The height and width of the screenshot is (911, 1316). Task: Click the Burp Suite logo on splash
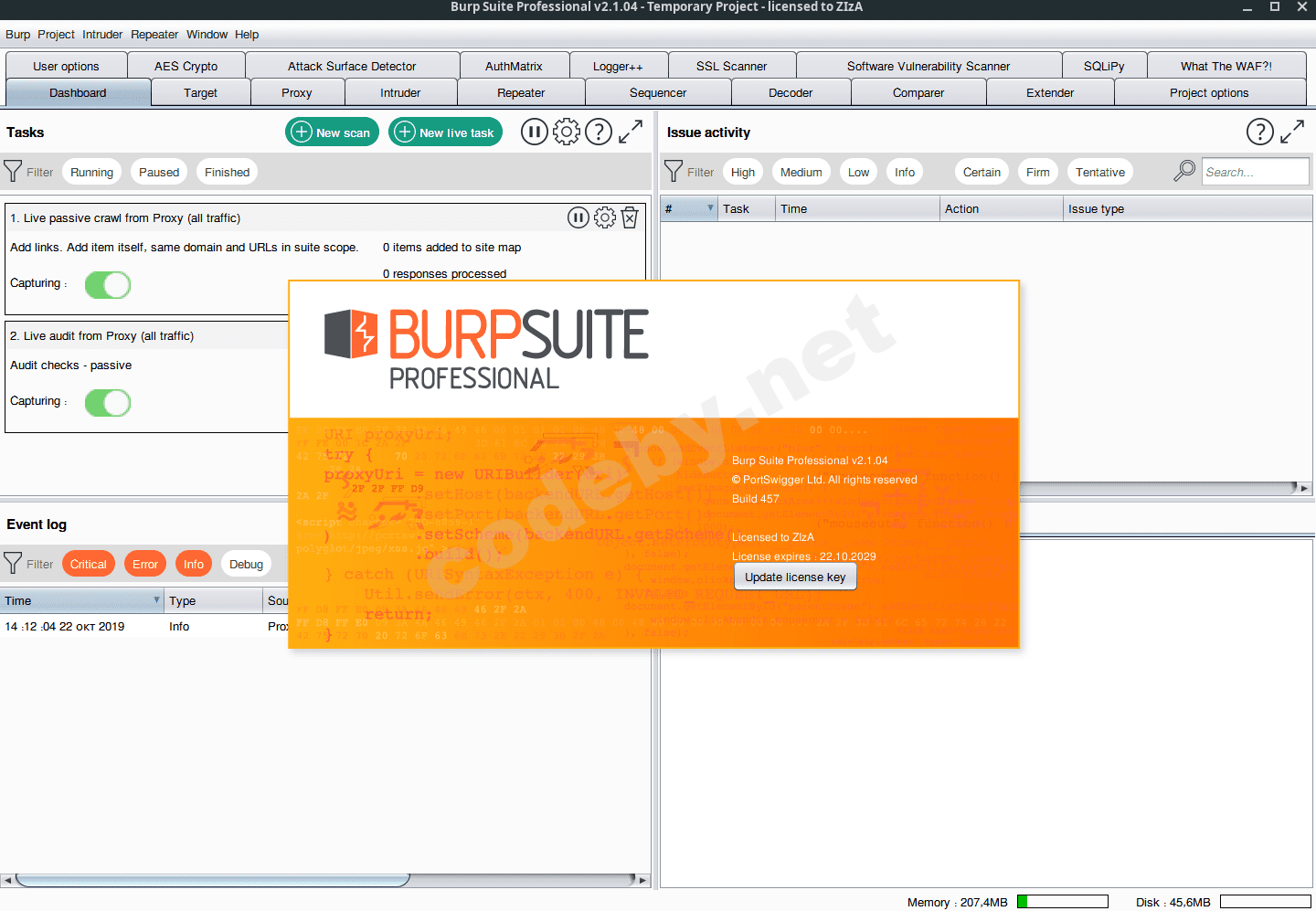pos(486,349)
